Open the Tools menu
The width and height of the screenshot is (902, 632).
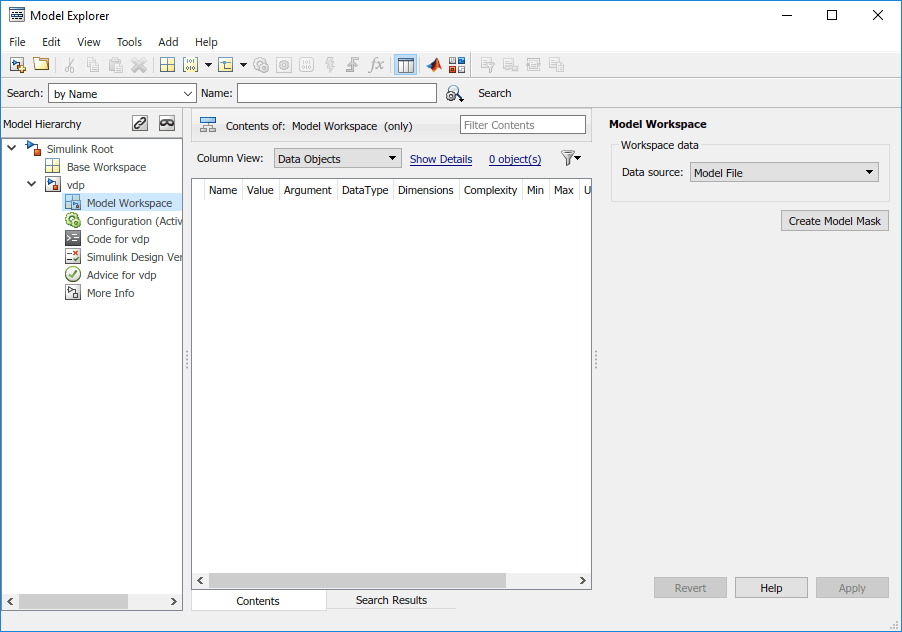[x=129, y=42]
